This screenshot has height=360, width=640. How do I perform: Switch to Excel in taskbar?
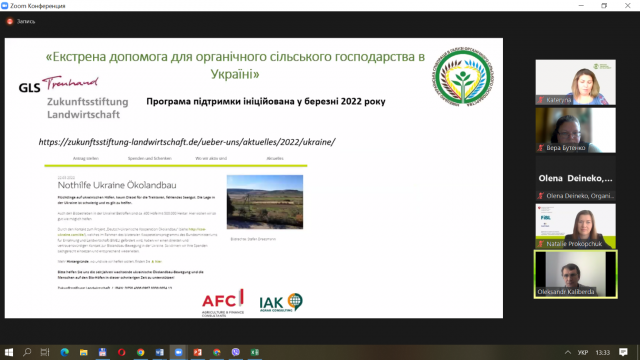254,352
